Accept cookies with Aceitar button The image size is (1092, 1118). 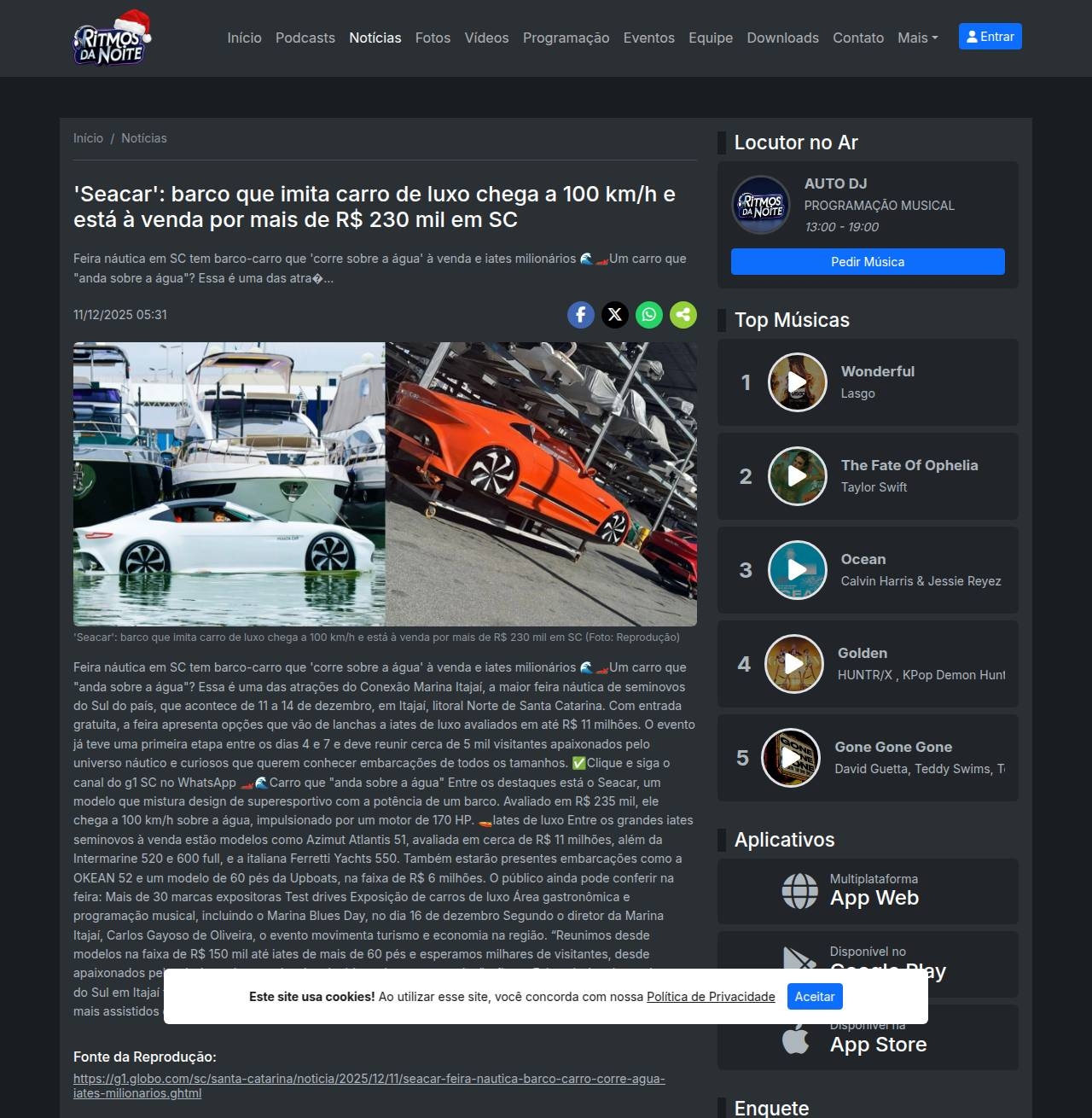point(814,997)
